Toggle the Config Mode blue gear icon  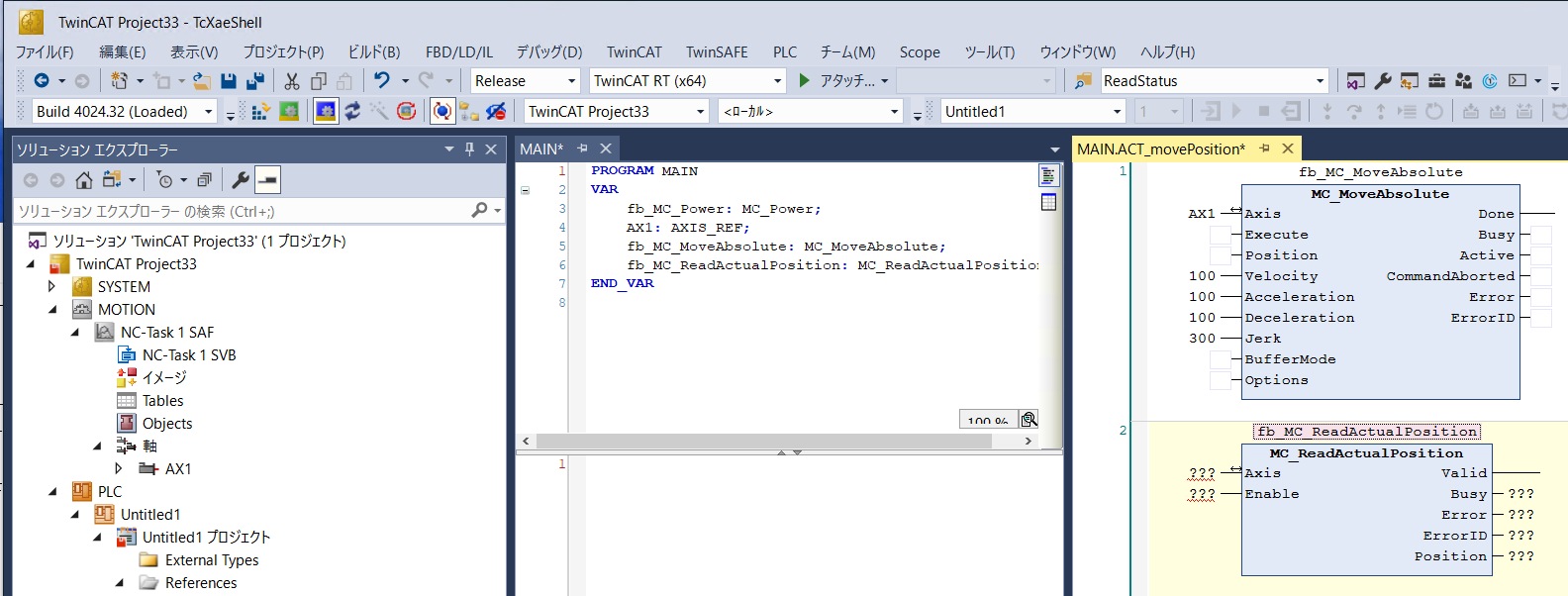tap(326, 112)
